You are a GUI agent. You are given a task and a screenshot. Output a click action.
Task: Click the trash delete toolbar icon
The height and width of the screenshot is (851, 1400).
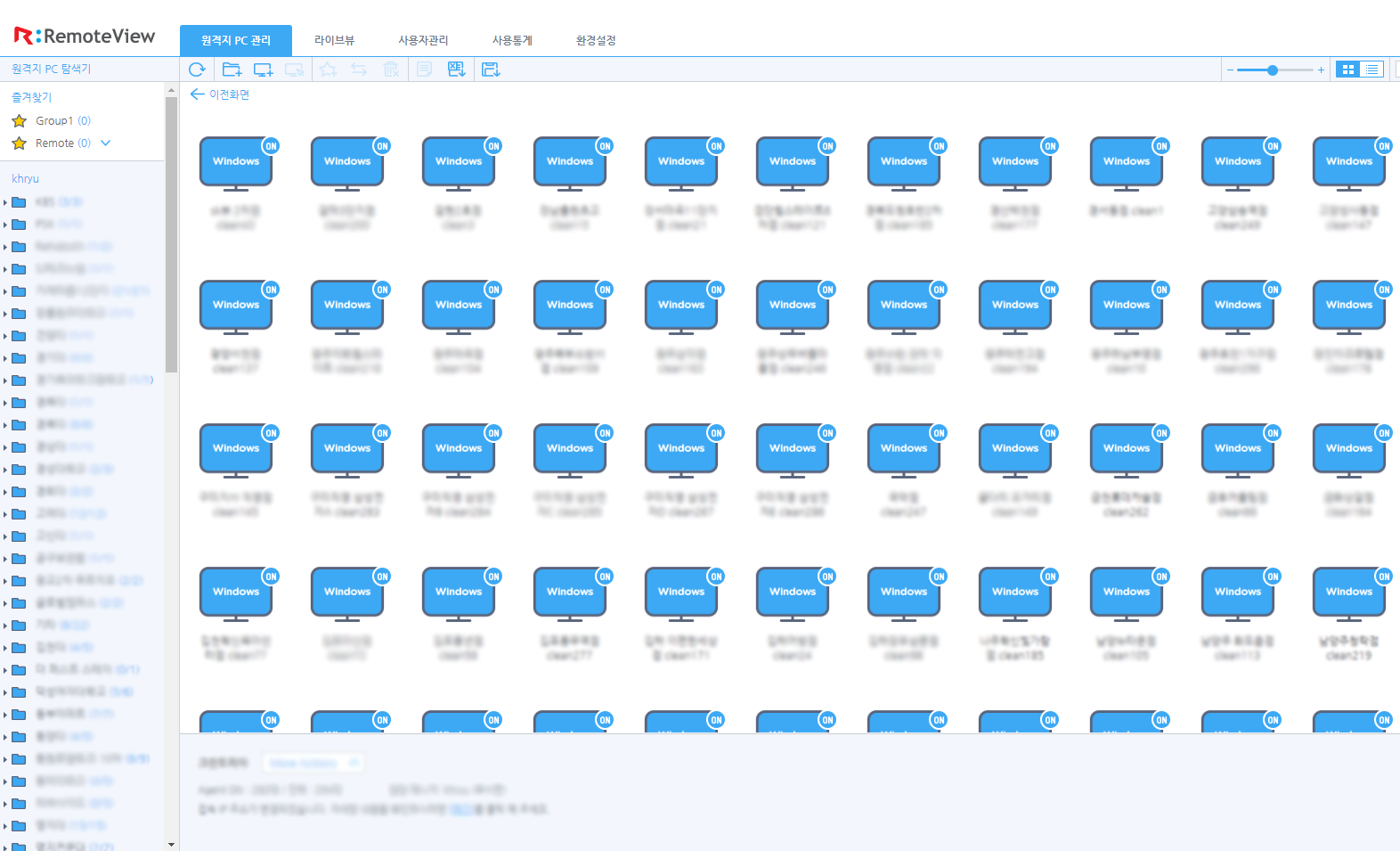(391, 70)
